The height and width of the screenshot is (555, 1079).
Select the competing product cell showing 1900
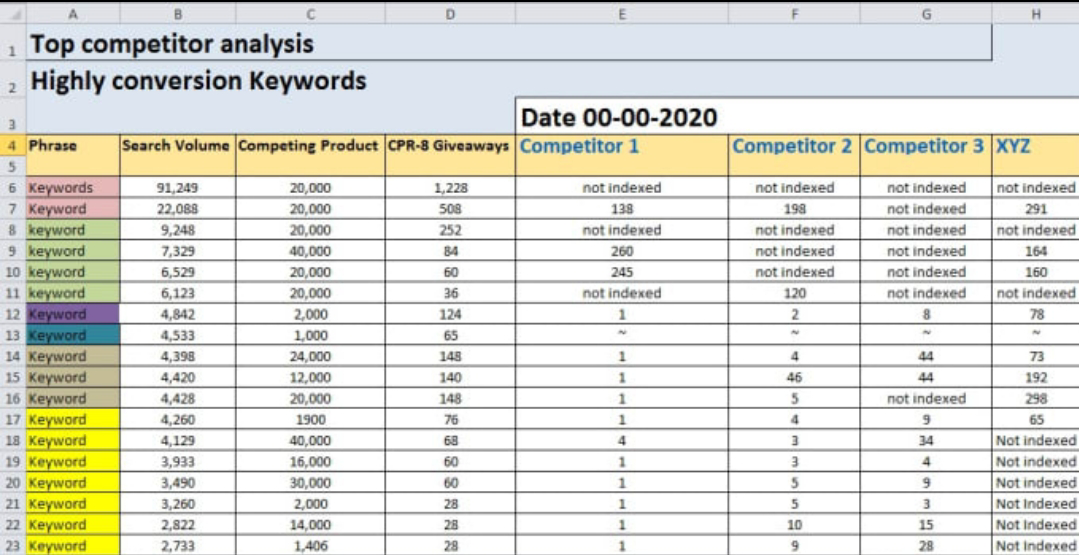pos(311,419)
